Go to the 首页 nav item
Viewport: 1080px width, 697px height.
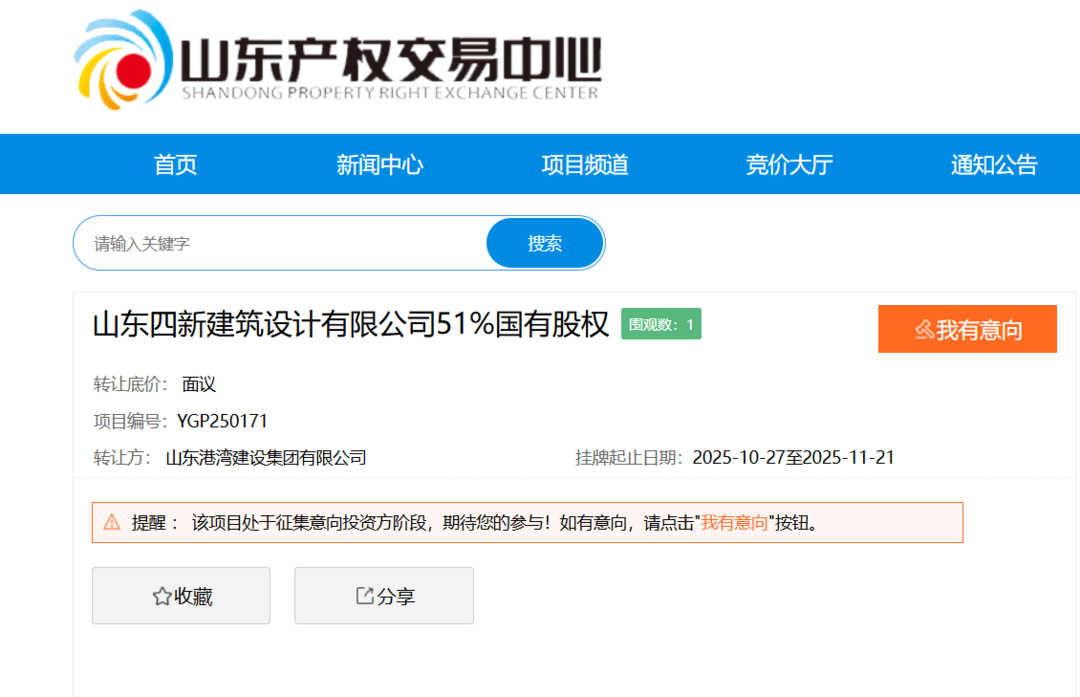point(176,165)
